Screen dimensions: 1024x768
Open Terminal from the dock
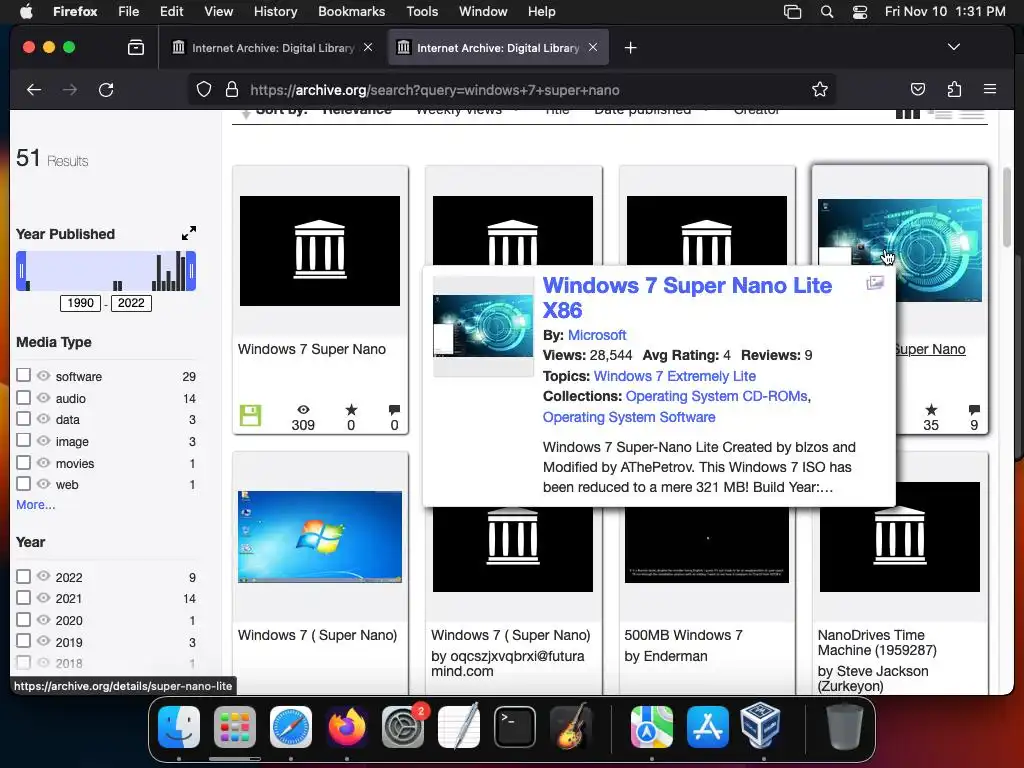click(515, 727)
